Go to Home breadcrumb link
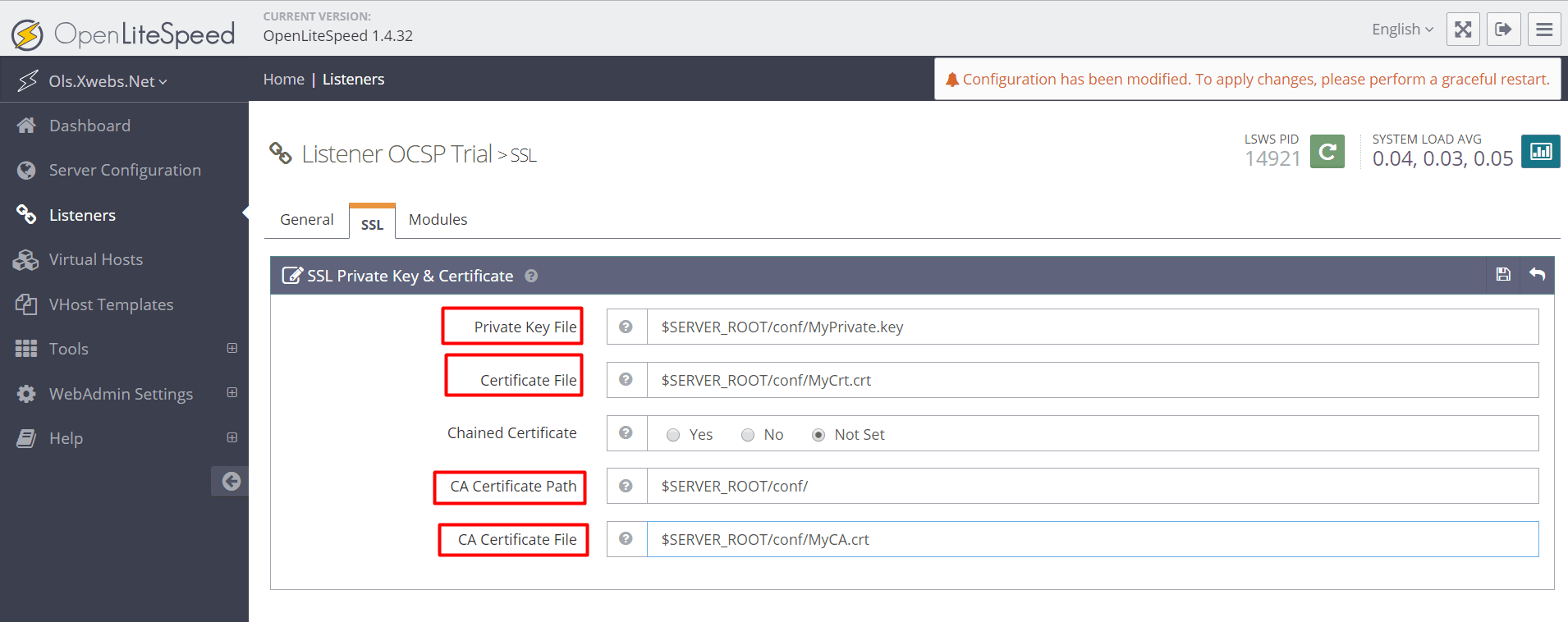This screenshot has height=622, width=1568. click(284, 80)
